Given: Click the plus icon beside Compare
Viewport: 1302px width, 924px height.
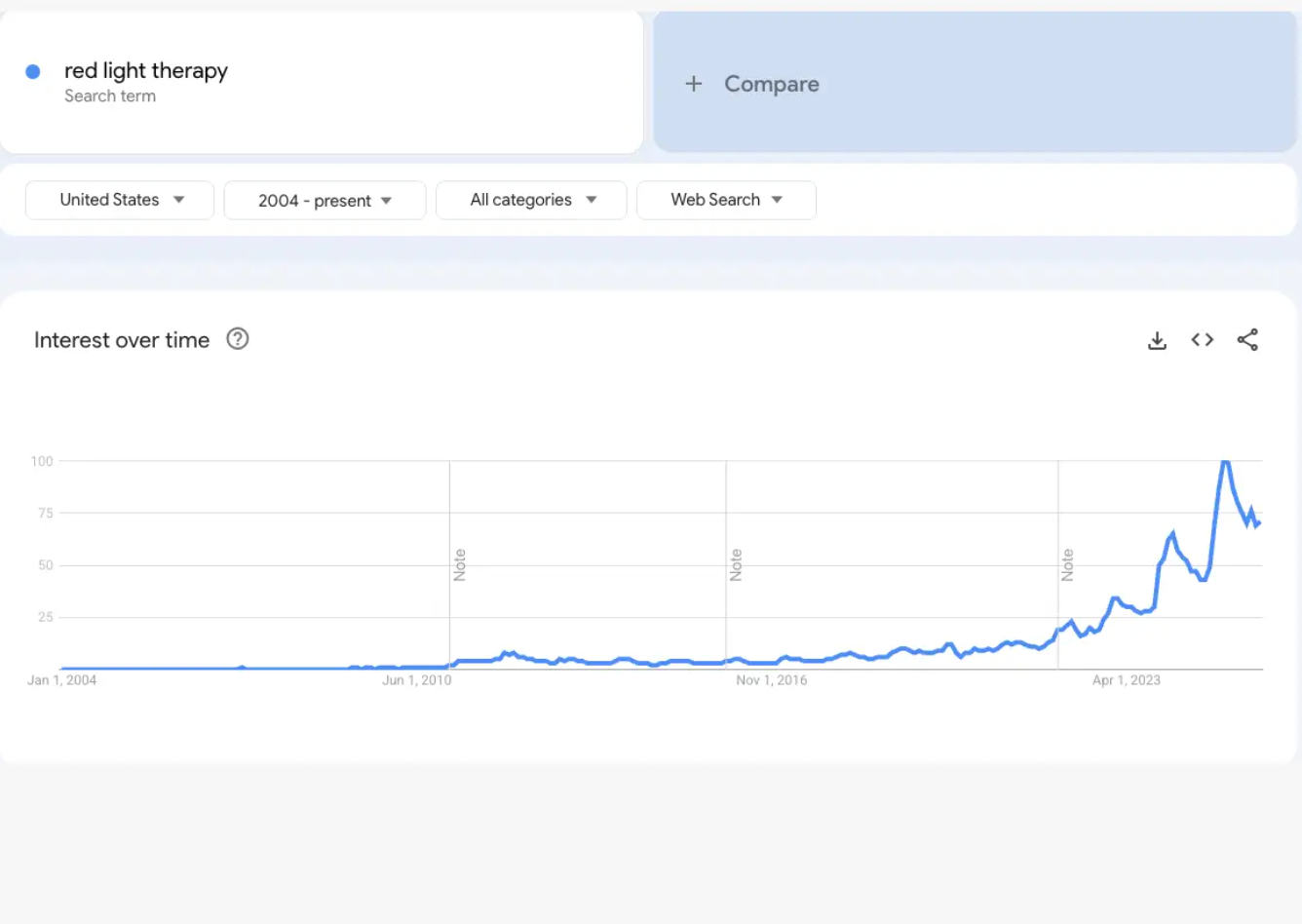Looking at the screenshot, I should [x=694, y=84].
